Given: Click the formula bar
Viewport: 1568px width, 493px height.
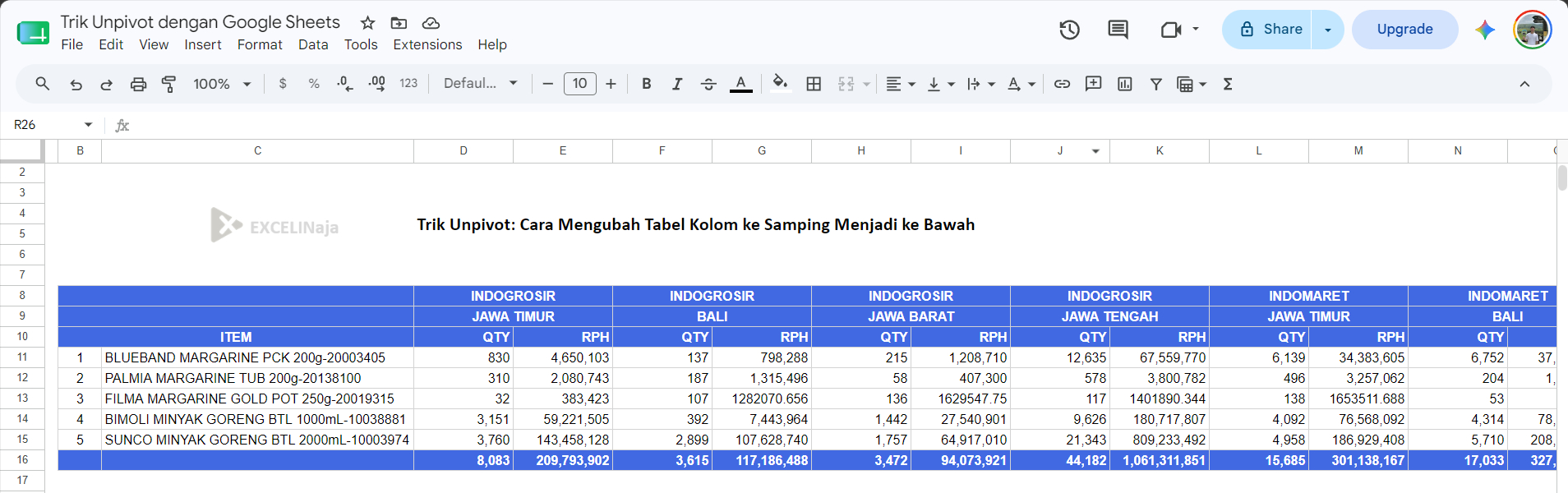Looking at the screenshot, I should coord(846,125).
